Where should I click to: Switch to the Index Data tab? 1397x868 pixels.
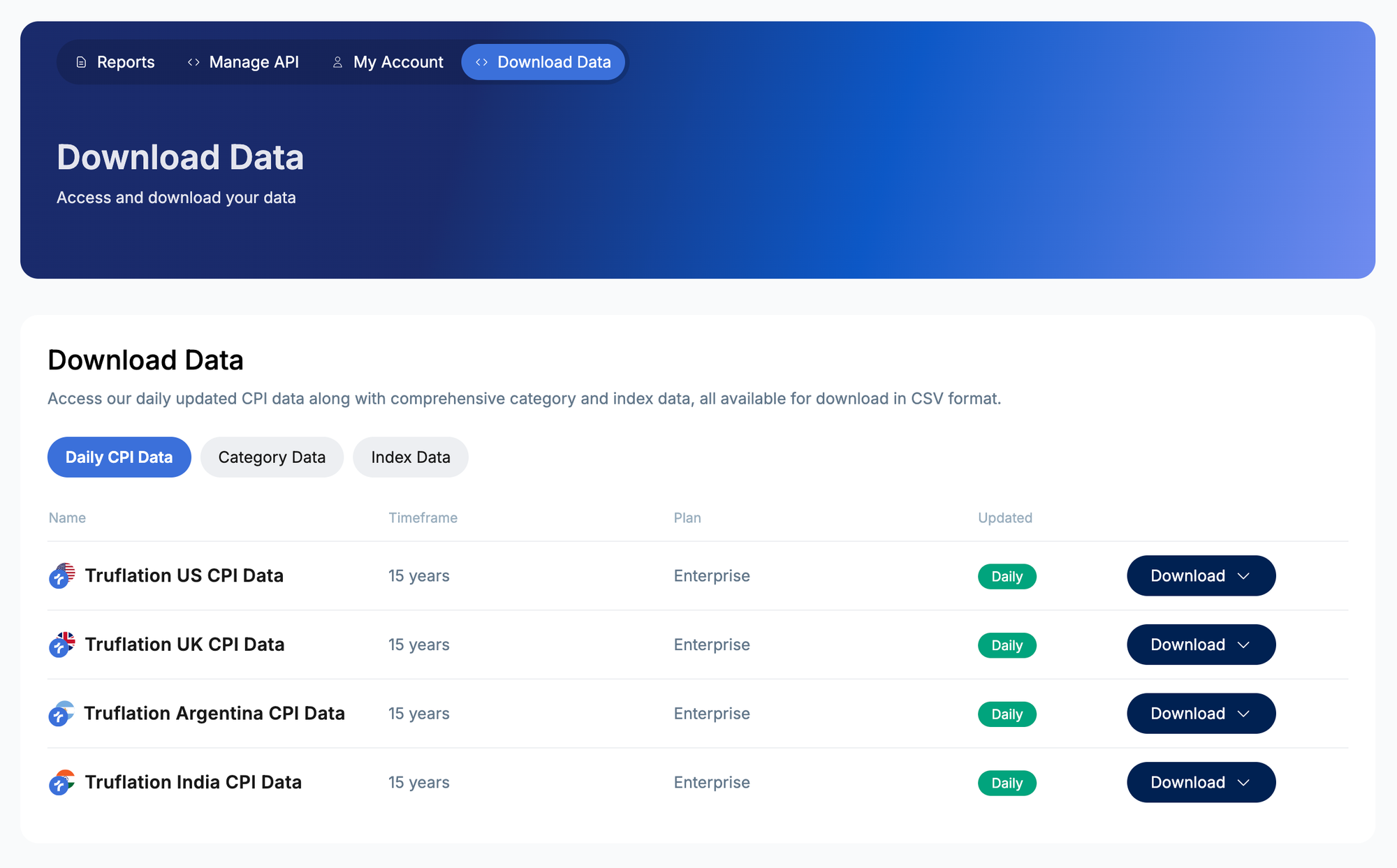click(410, 457)
